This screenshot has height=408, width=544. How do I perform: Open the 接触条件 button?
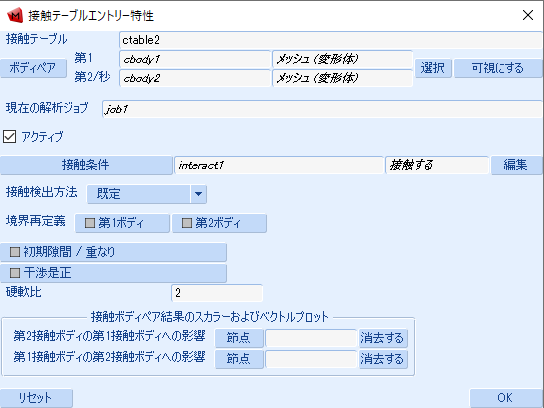[86, 165]
